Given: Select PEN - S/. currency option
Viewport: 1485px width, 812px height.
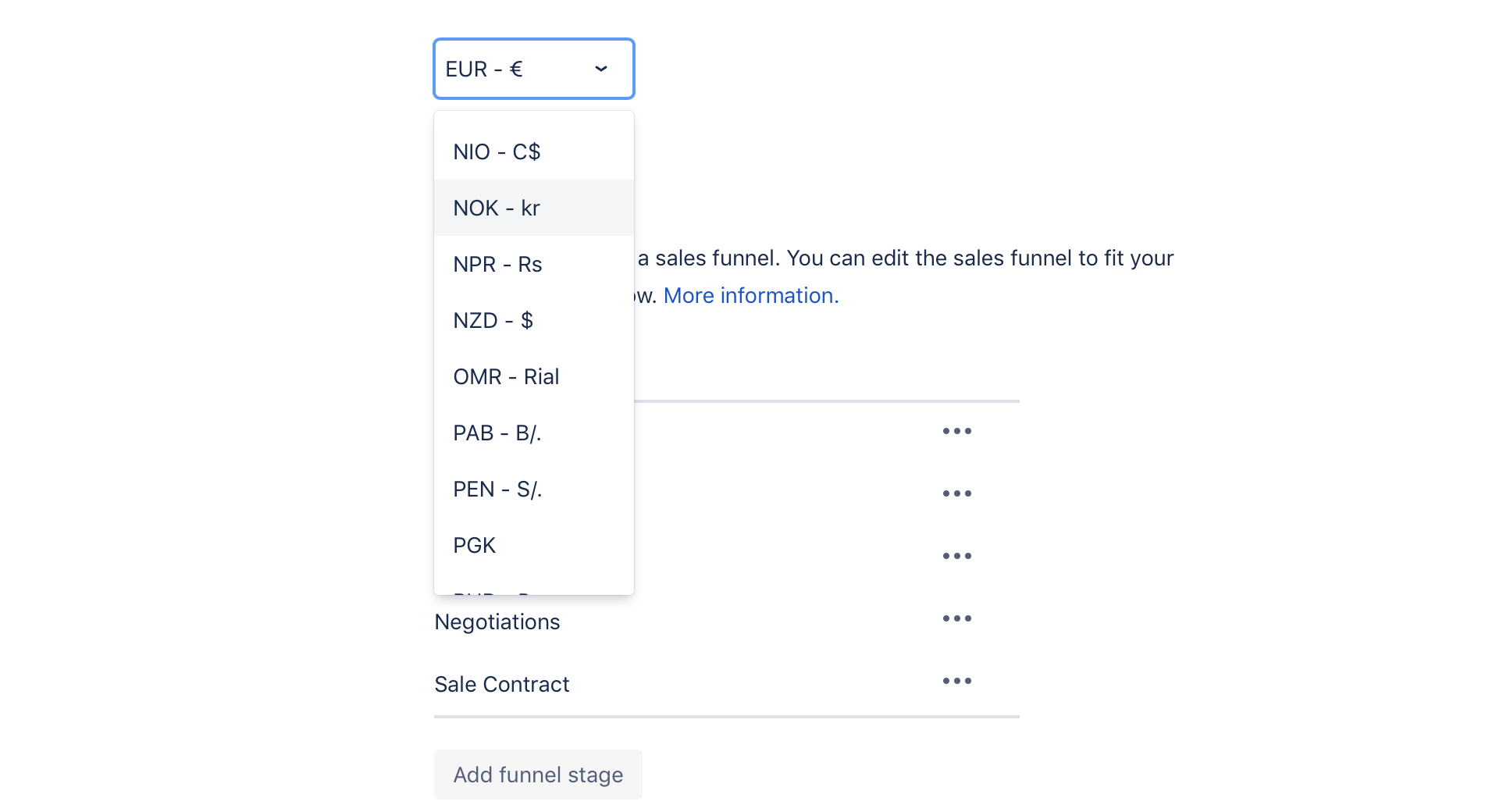Looking at the screenshot, I should [534, 489].
